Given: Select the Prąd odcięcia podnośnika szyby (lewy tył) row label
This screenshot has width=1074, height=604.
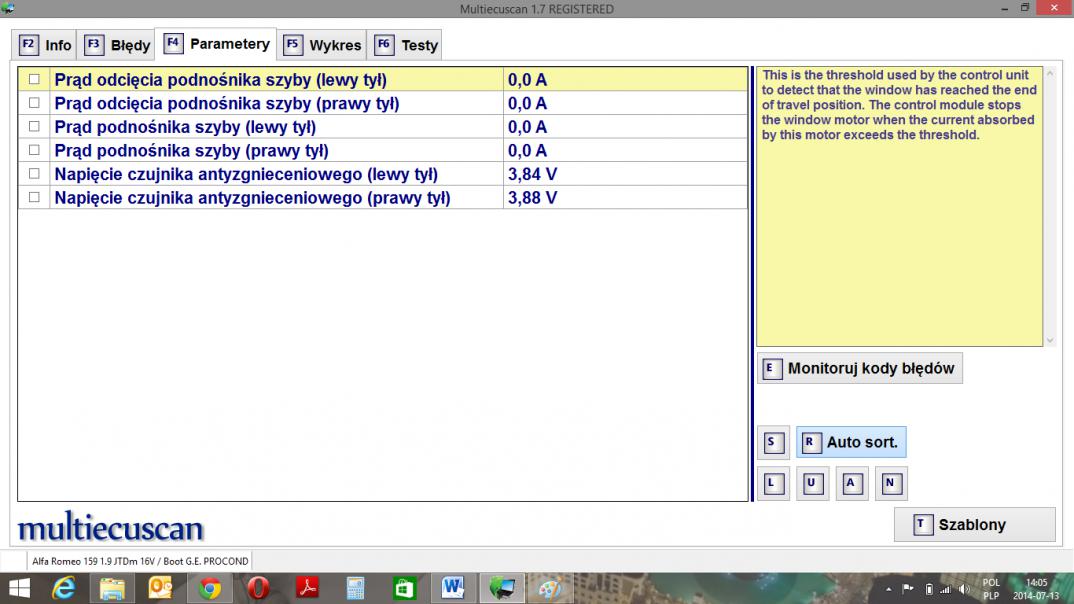Looking at the screenshot, I should (221, 79).
